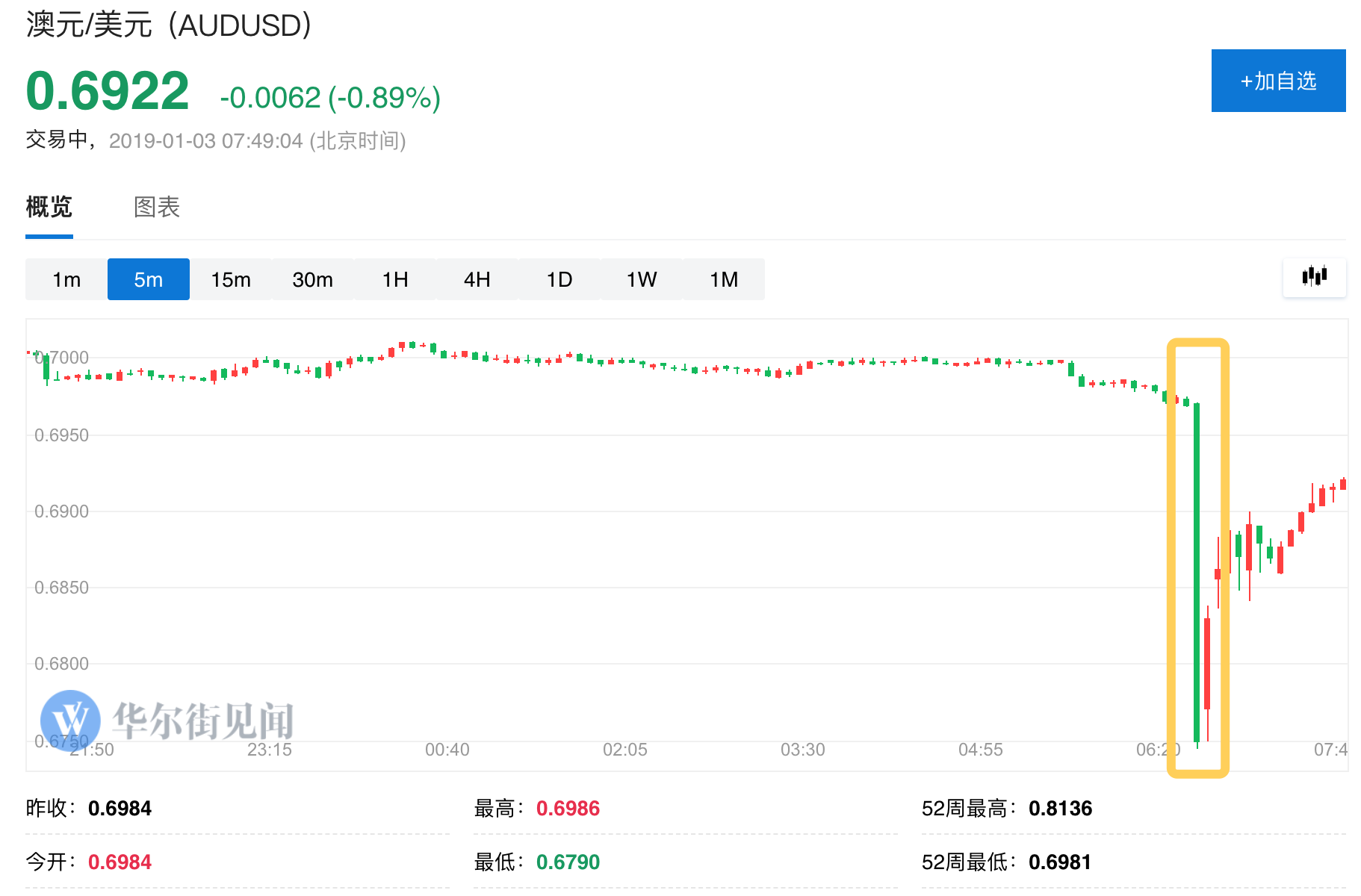Click the 最低 value 0.6790
The height and width of the screenshot is (896, 1361).
point(568,862)
